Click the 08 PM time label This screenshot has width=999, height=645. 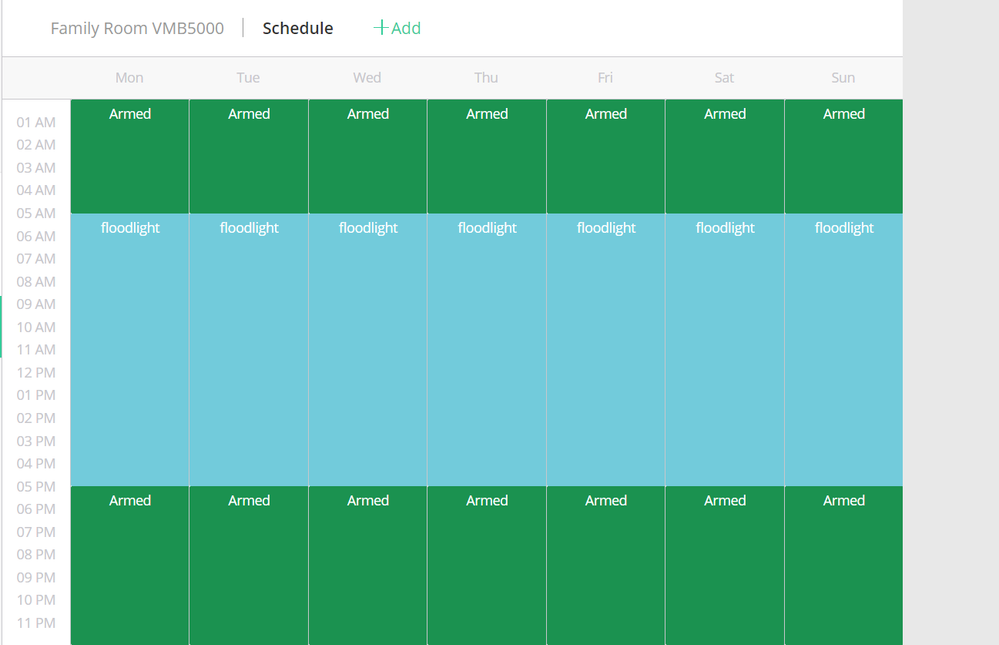[36, 554]
